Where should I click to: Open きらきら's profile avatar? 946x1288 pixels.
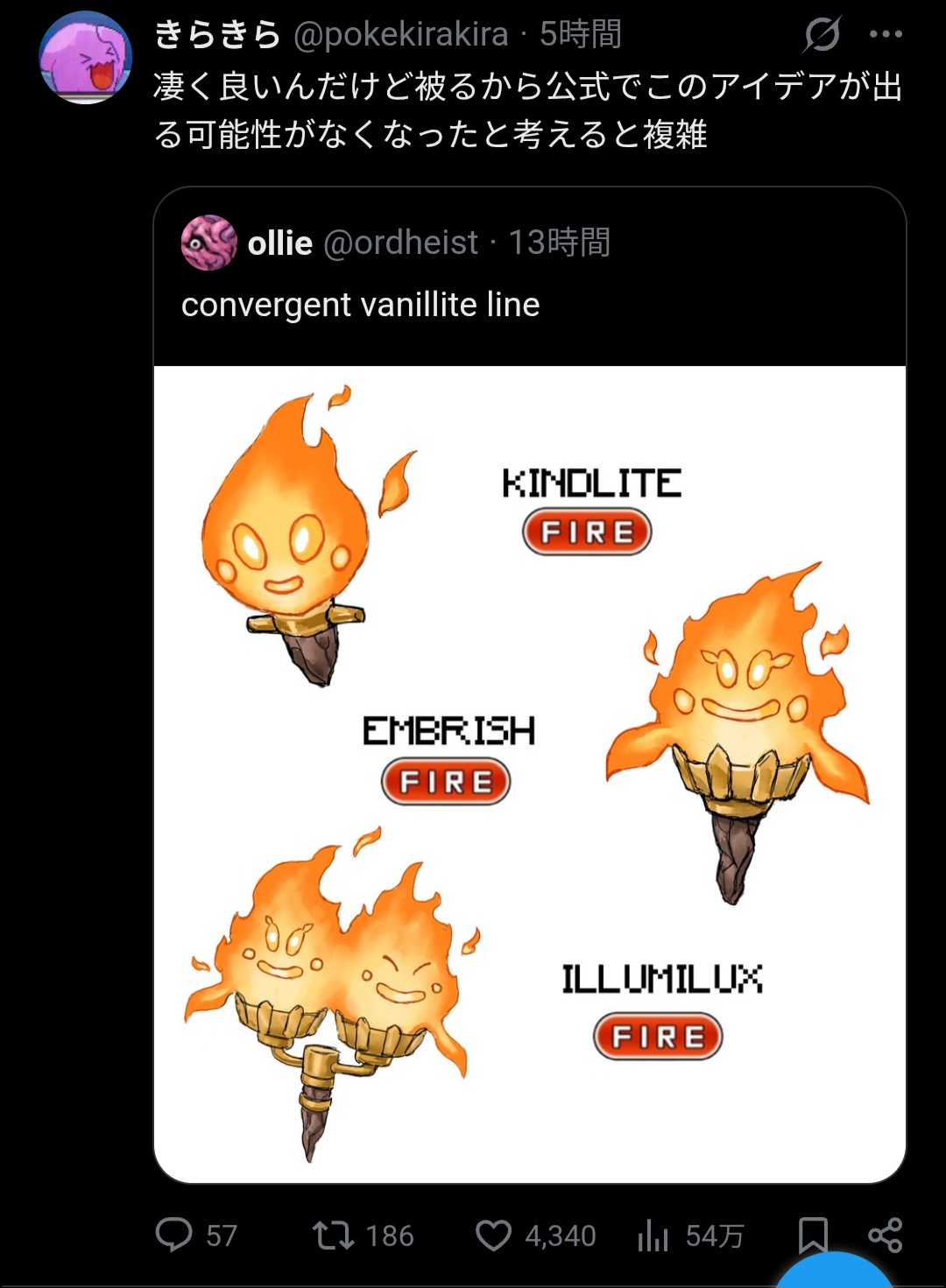click(x=86, y=58)
